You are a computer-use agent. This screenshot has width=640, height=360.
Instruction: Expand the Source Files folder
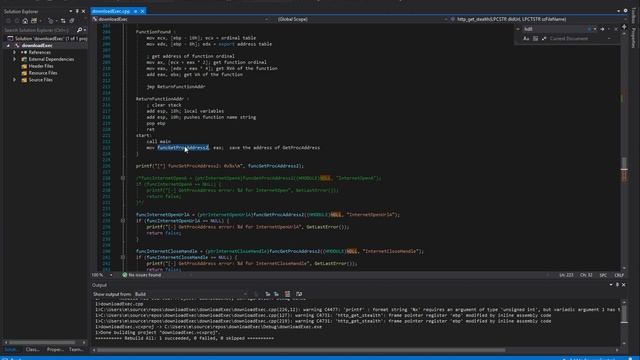[x=14, y=80]
